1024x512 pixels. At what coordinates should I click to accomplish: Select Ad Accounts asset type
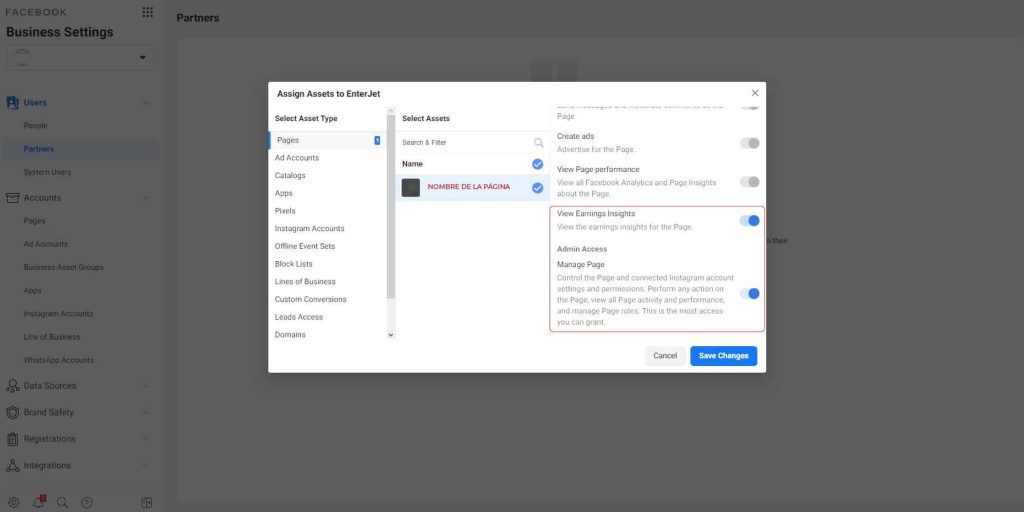(297, 158)
